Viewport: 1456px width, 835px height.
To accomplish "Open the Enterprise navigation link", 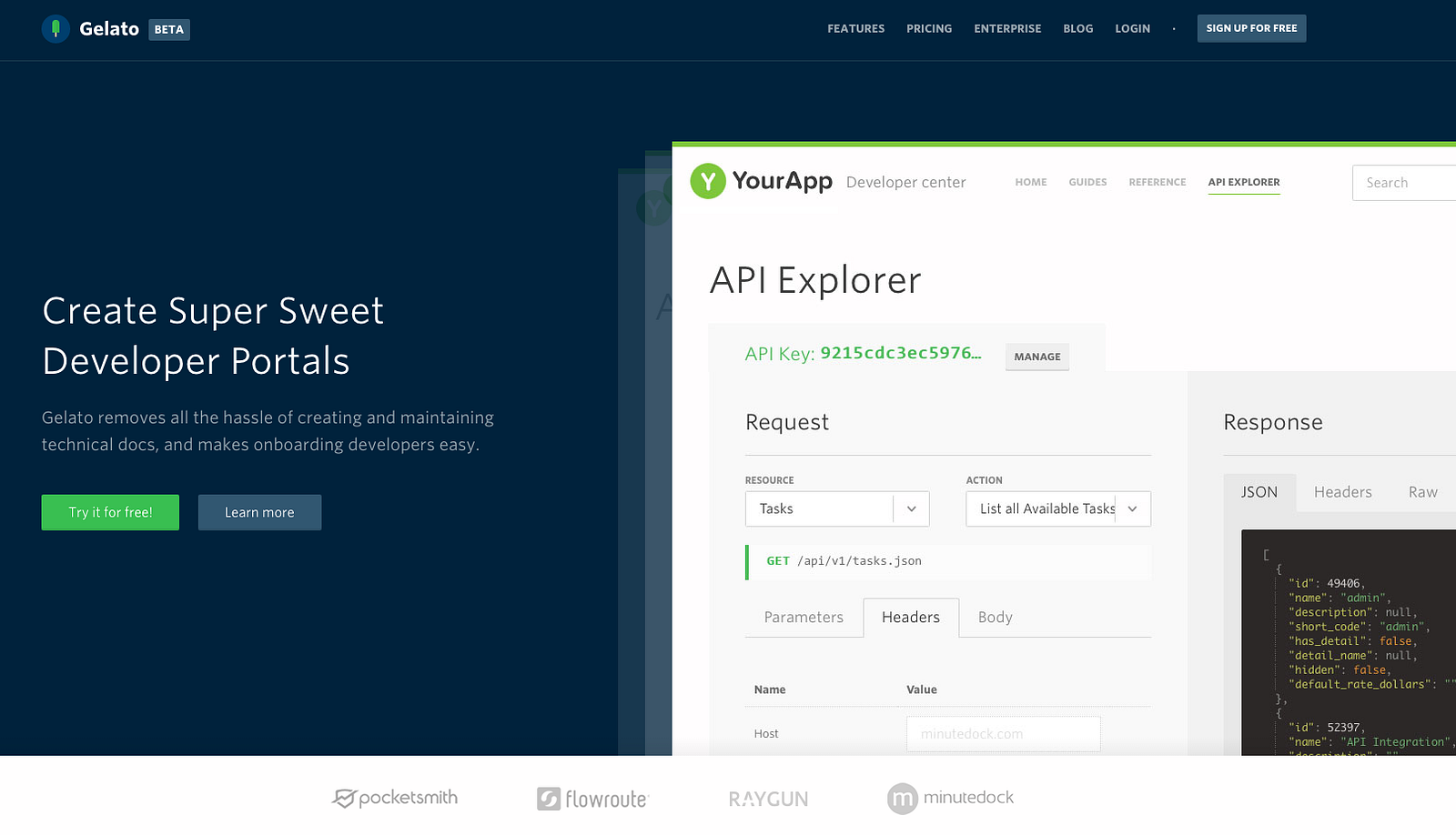I will [x=1007, y=29].
